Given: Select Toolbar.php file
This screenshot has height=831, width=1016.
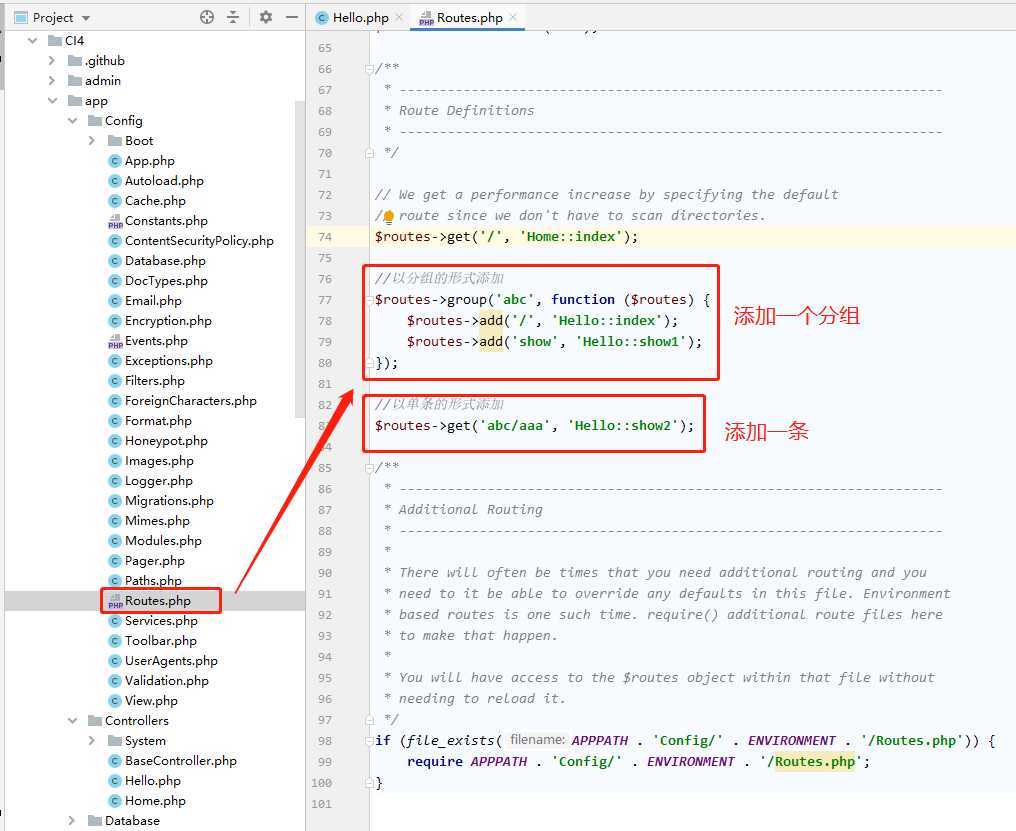Looking at the screenshot, I should pyautogui.click(x=161, y=641).
